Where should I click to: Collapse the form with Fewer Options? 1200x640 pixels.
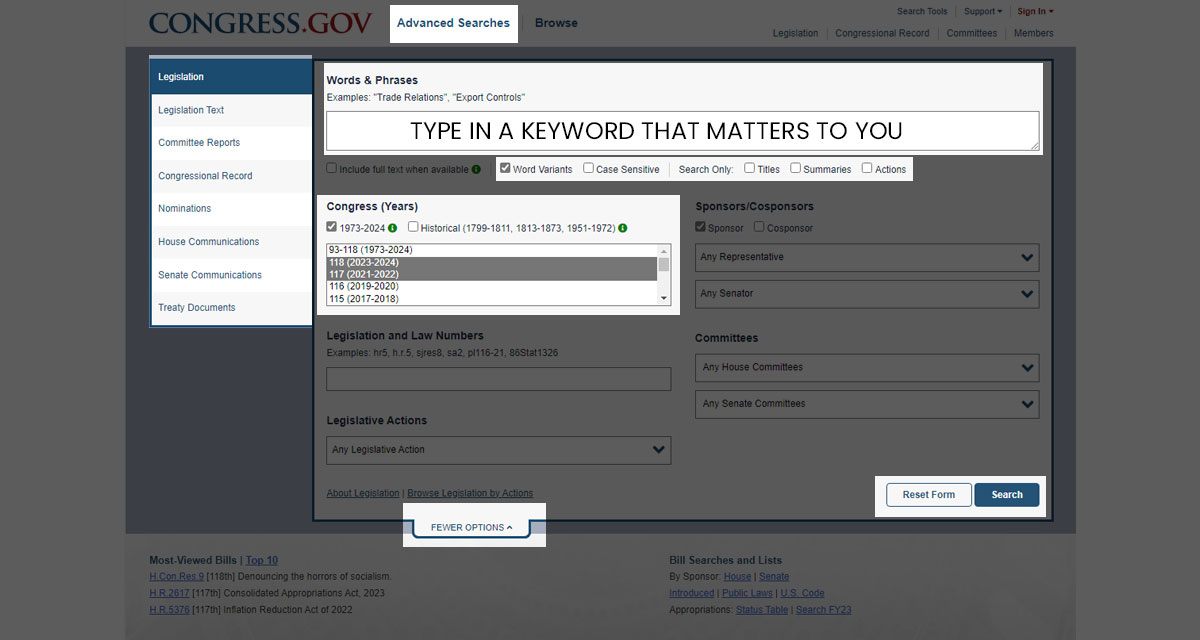coord(472,527)
